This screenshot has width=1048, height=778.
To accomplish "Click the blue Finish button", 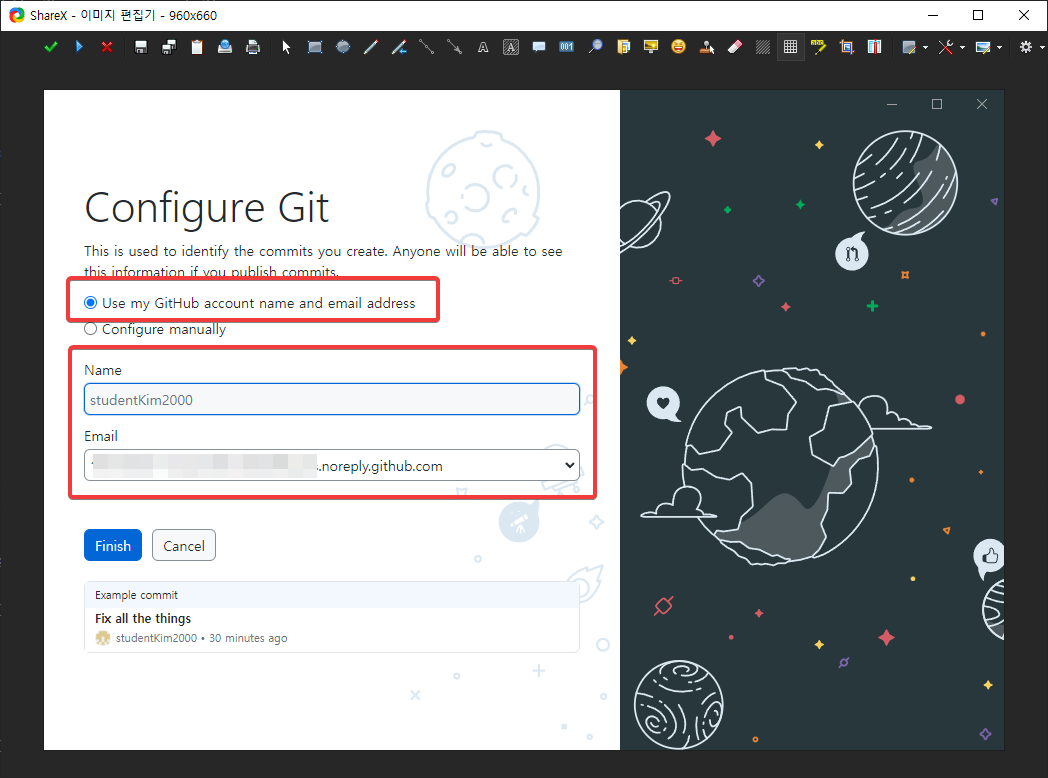I will pos(113,545).
